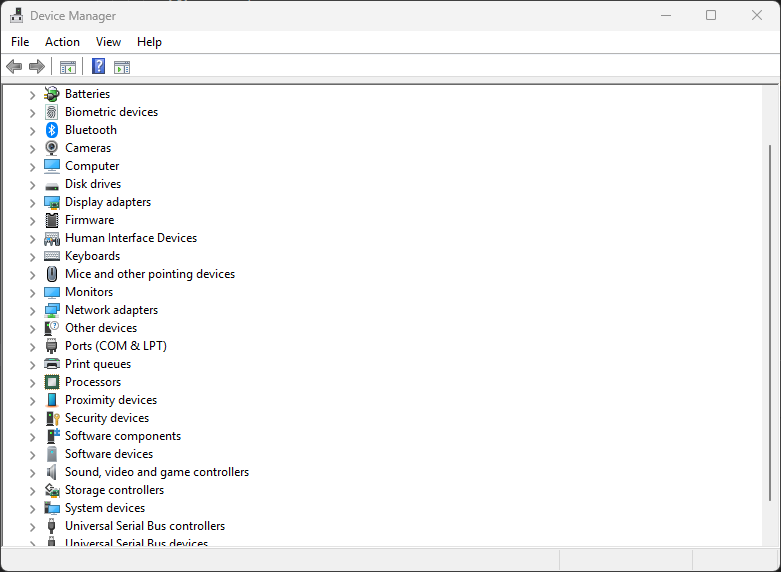Click the Disk drives icon

coord(52,185)
